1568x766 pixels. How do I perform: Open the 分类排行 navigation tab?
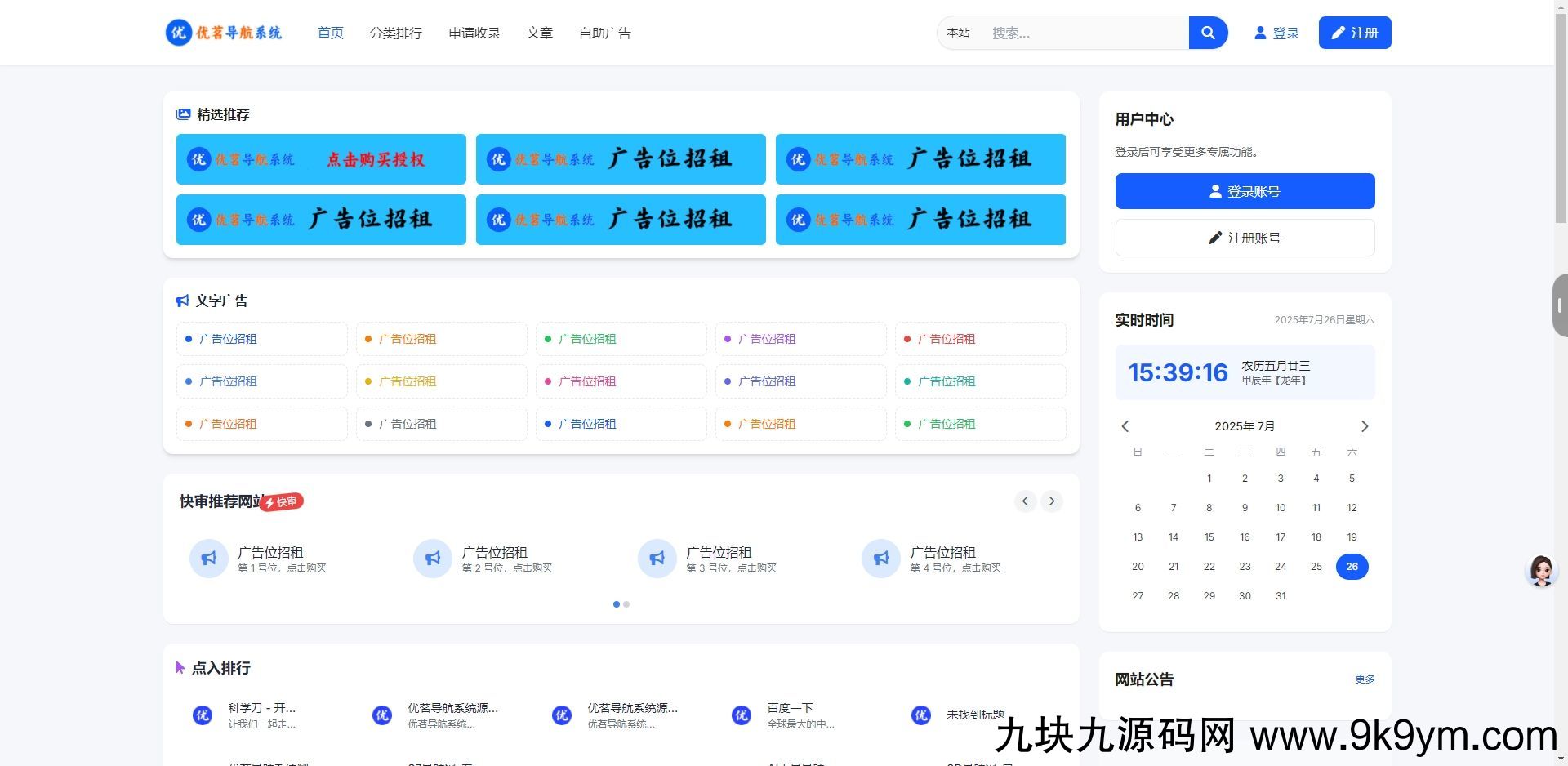396,33
